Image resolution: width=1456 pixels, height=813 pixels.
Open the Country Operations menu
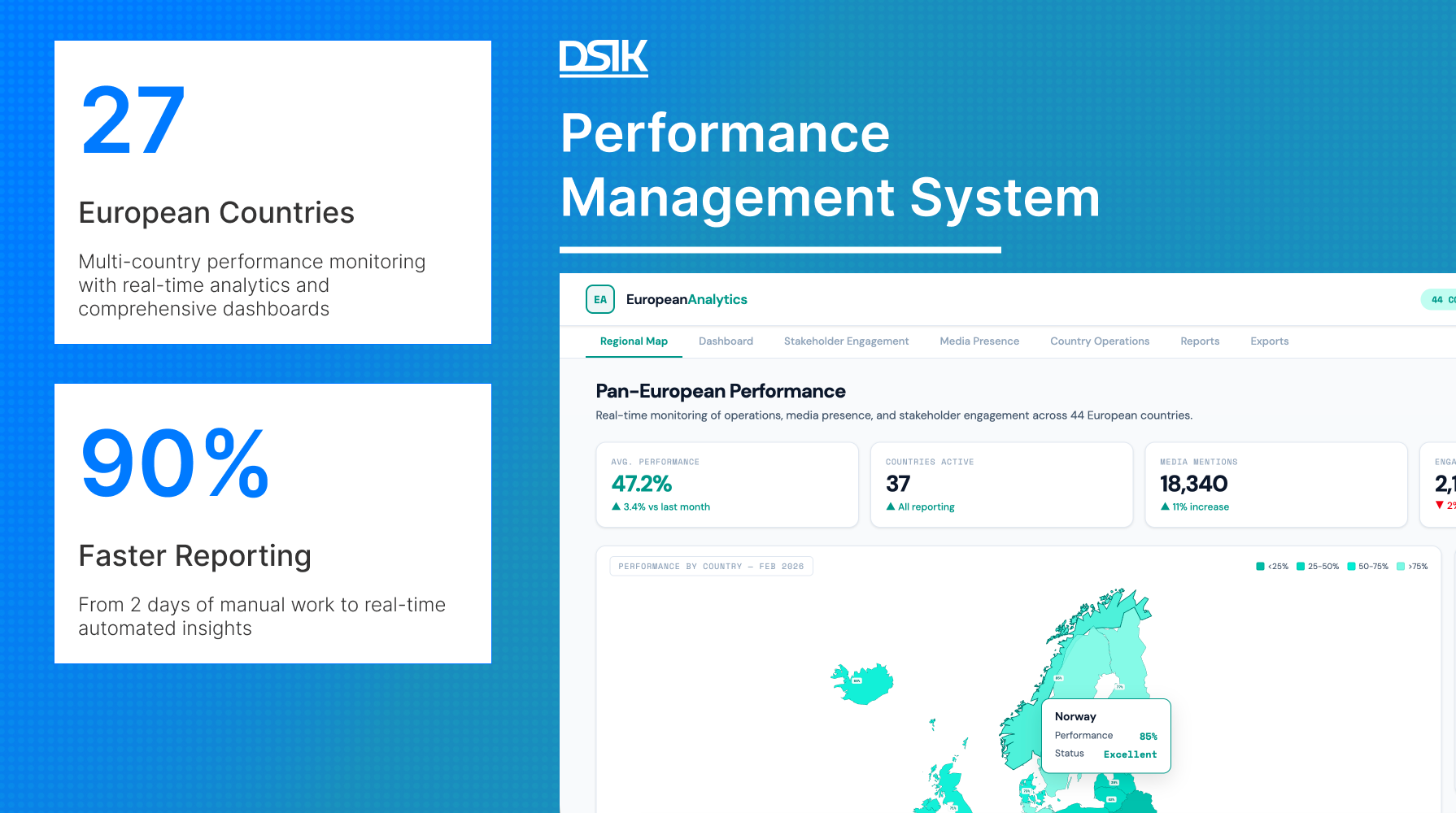coord(1100,341)
